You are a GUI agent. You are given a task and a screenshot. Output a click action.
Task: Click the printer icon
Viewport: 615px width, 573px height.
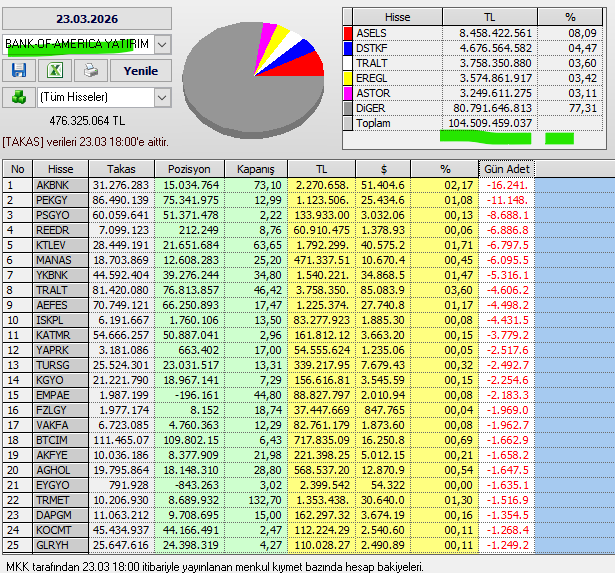pyautogui.click(x=91, y=71)
